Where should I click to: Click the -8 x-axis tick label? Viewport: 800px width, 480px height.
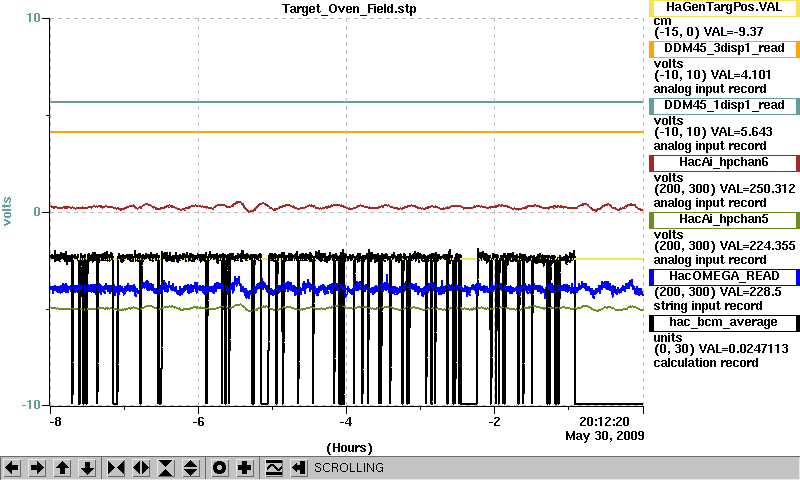point(55,422)
